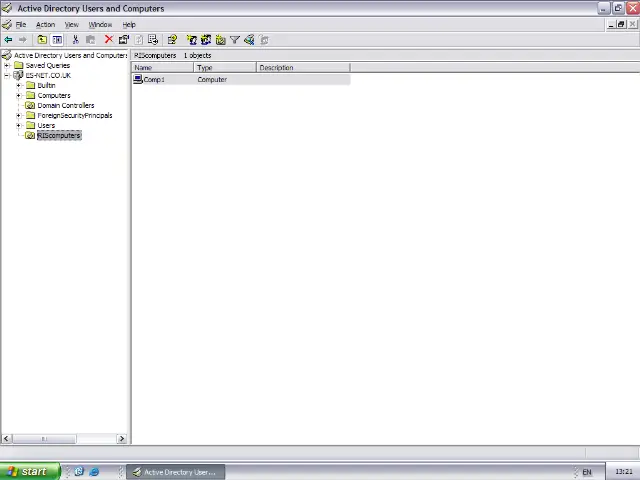Select ForeignSecurityPrincipals in the tree

click(x=75, y=116)
